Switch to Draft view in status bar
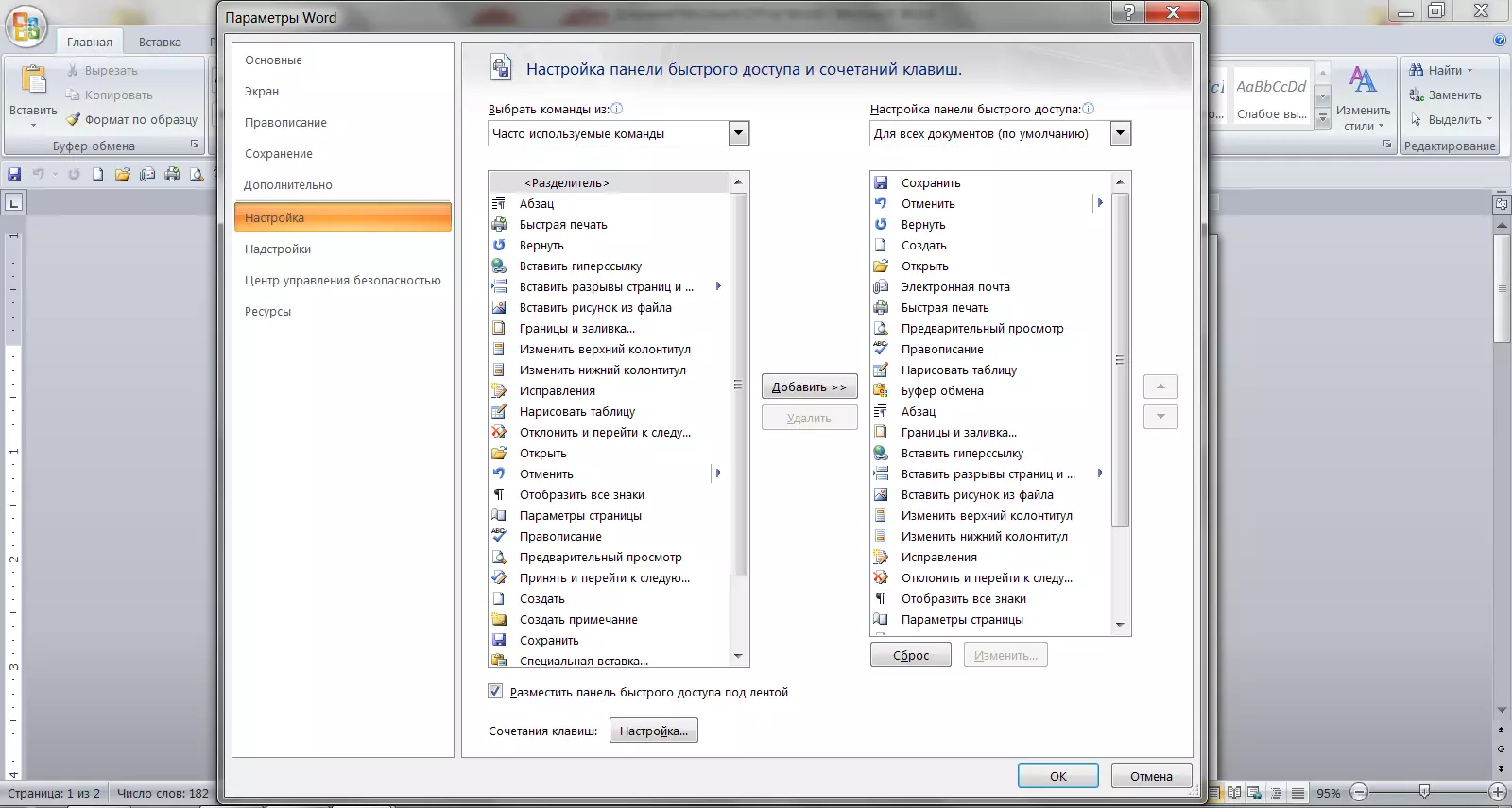 pyautogui.click(x=1298, y=793)
